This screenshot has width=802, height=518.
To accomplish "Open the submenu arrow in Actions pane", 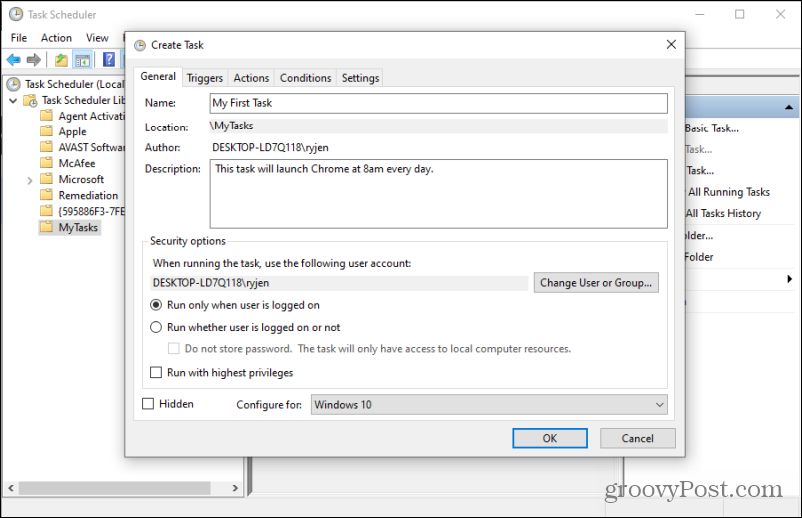I will point(790,279).
